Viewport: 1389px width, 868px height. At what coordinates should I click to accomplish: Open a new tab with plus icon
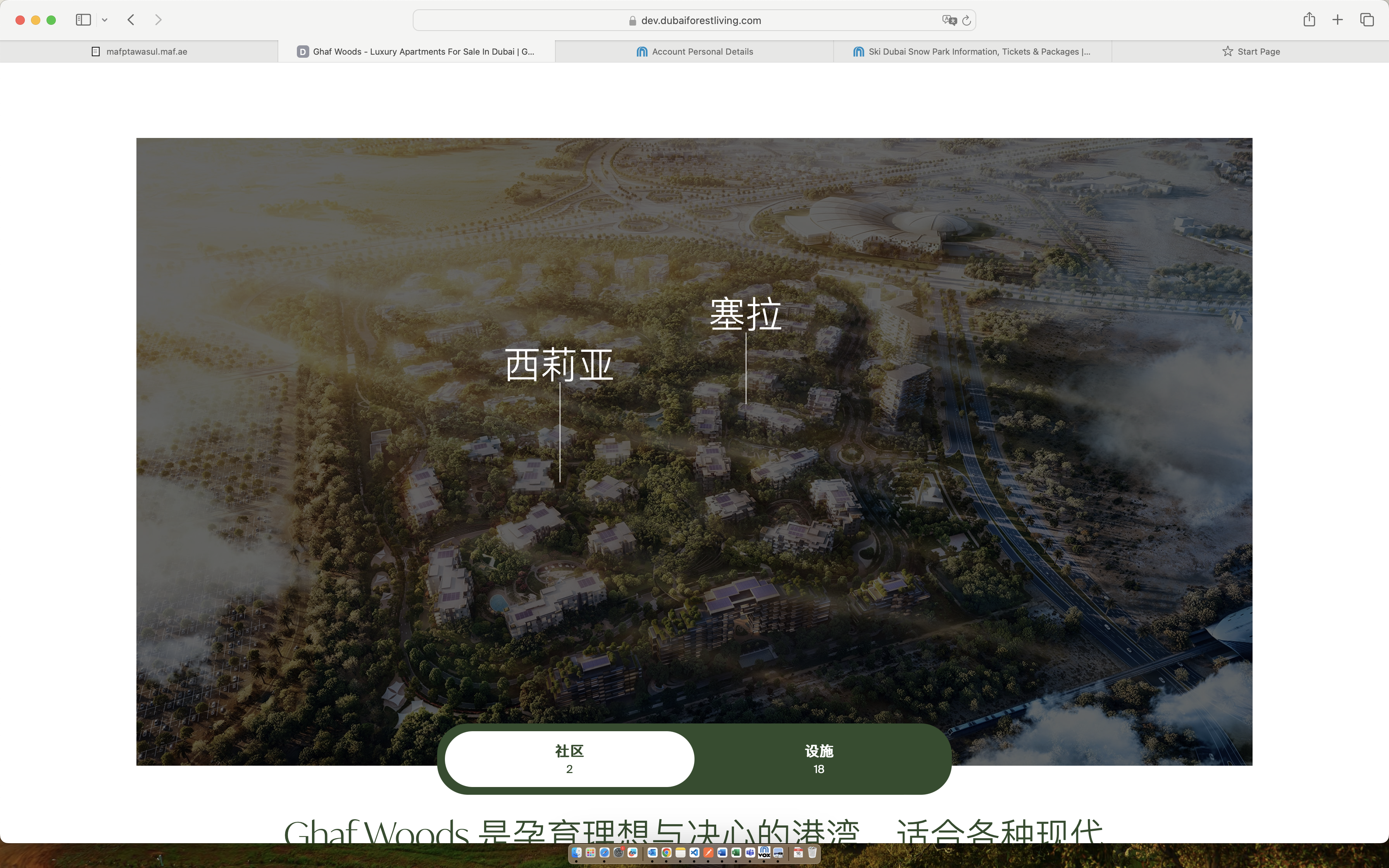click(1337, 20)
